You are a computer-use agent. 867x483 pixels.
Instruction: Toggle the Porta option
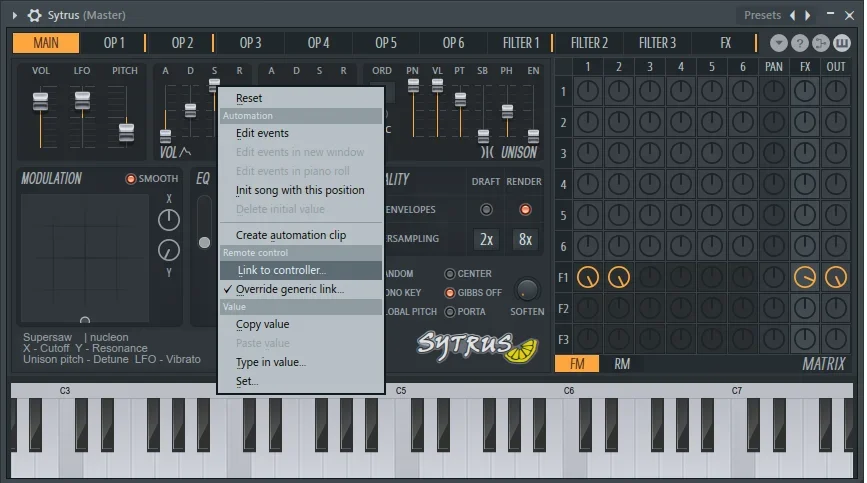[x=450, y=311]
